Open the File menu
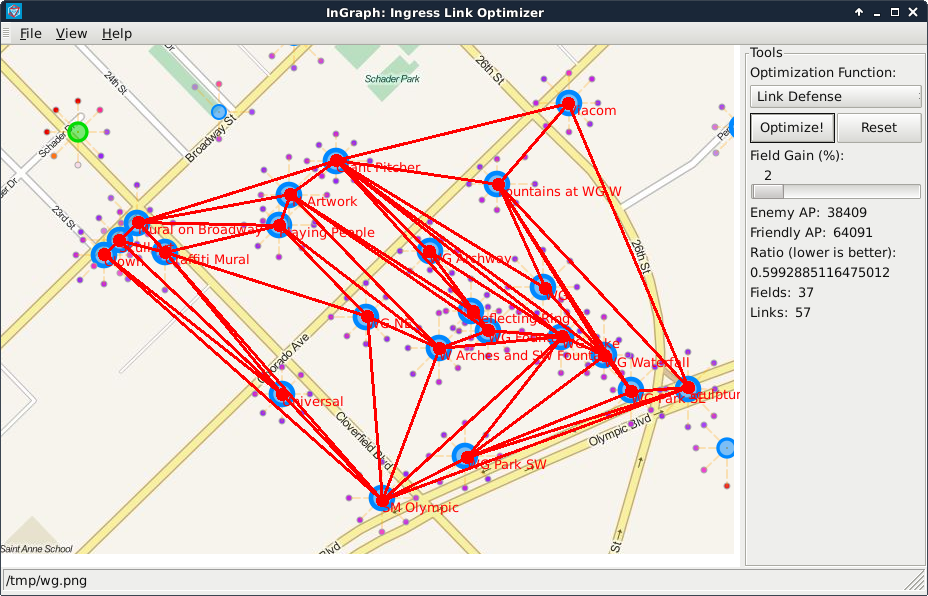 click(30, 33)
